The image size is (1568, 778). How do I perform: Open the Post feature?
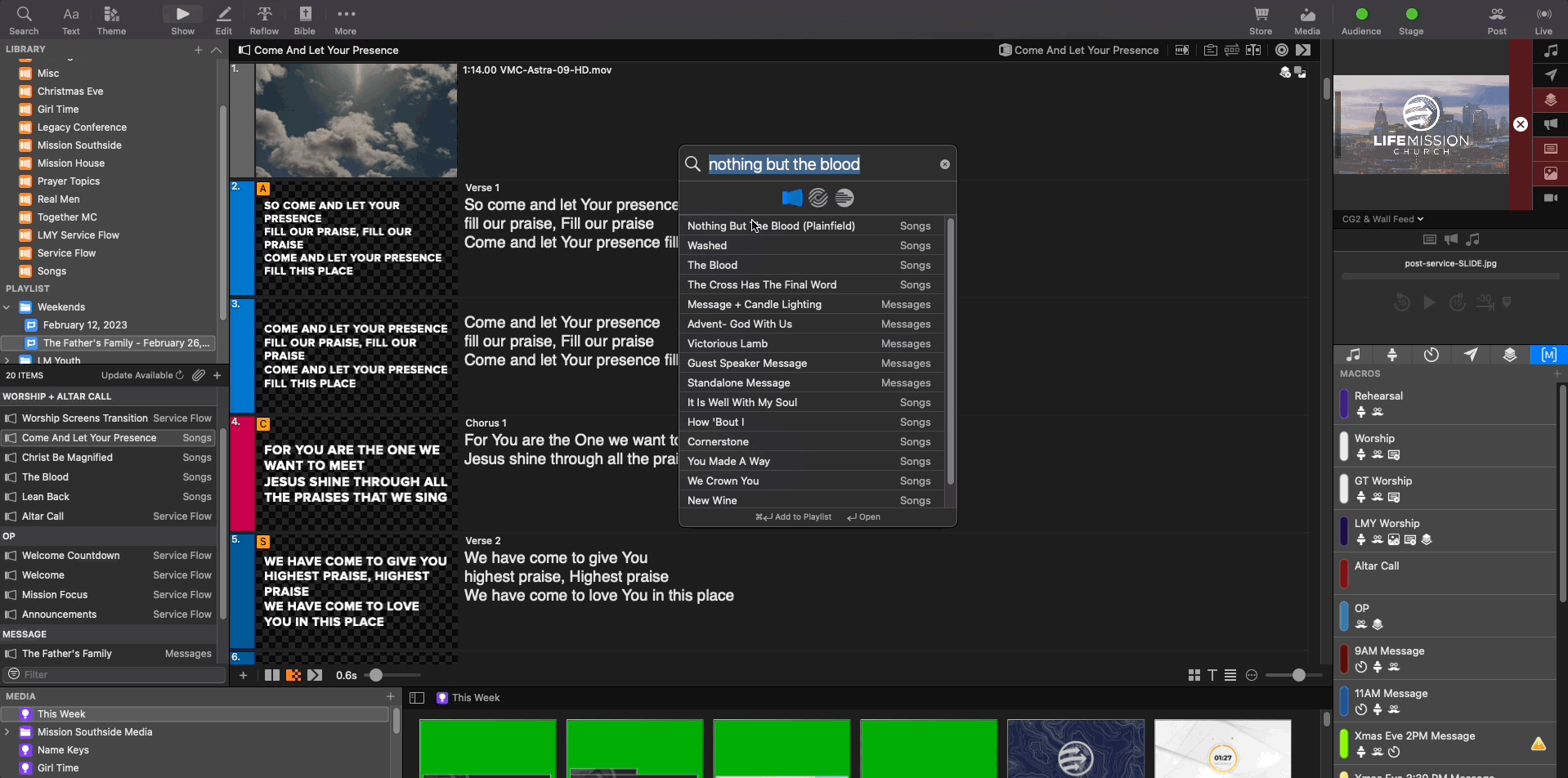point(1497,20)
